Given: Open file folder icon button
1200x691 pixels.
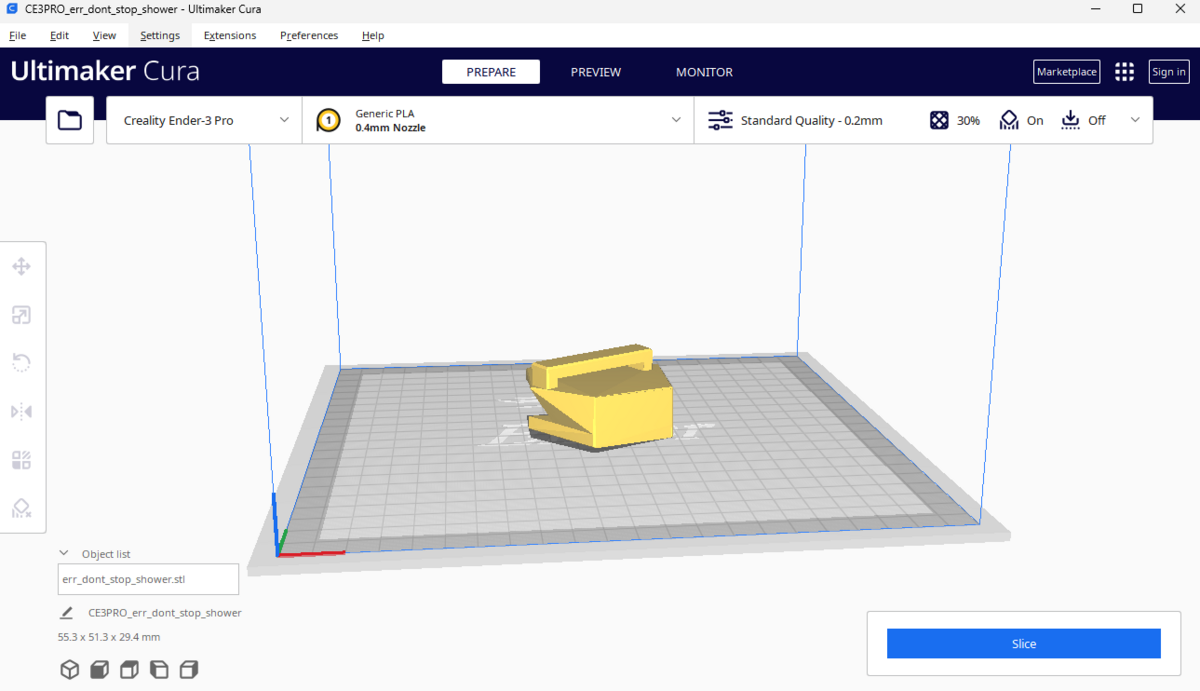Looking at the screenshot, I should pos(70,120).
